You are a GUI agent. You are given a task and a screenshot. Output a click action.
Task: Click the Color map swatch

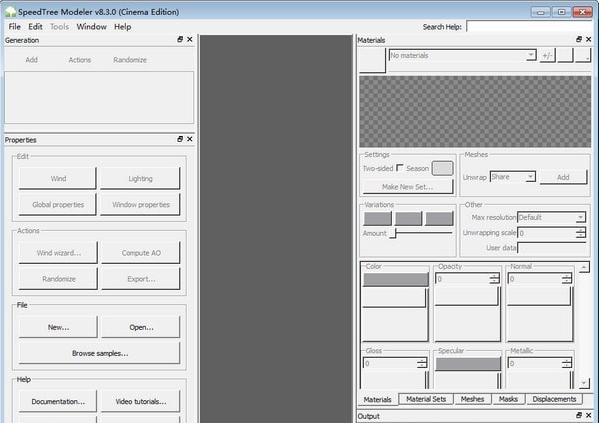[395, 279]
